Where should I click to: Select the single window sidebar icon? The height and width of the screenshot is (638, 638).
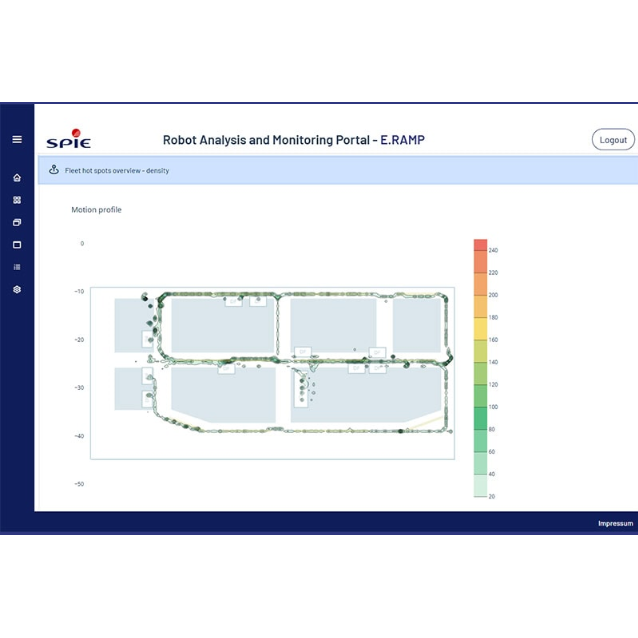(17, 245)
